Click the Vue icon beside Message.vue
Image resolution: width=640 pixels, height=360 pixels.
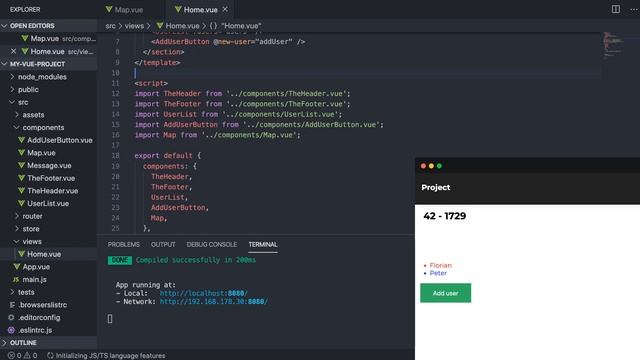click(x=22, y=165)
